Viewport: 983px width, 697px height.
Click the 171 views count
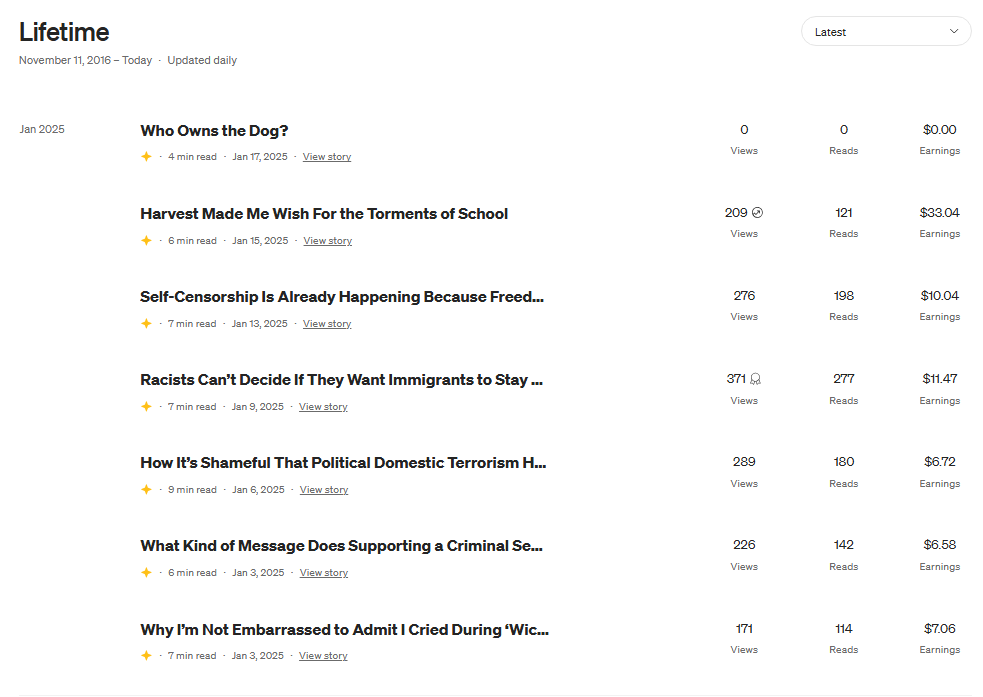(x=744, y=629)
